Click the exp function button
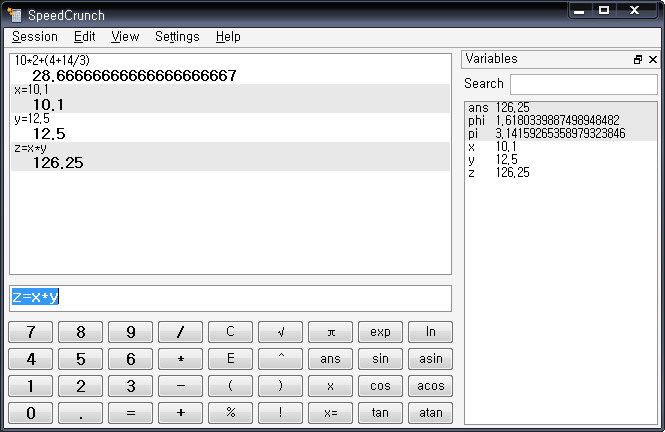Image resolution: width=665 pixels, height=432 pixels. (380, 332)
